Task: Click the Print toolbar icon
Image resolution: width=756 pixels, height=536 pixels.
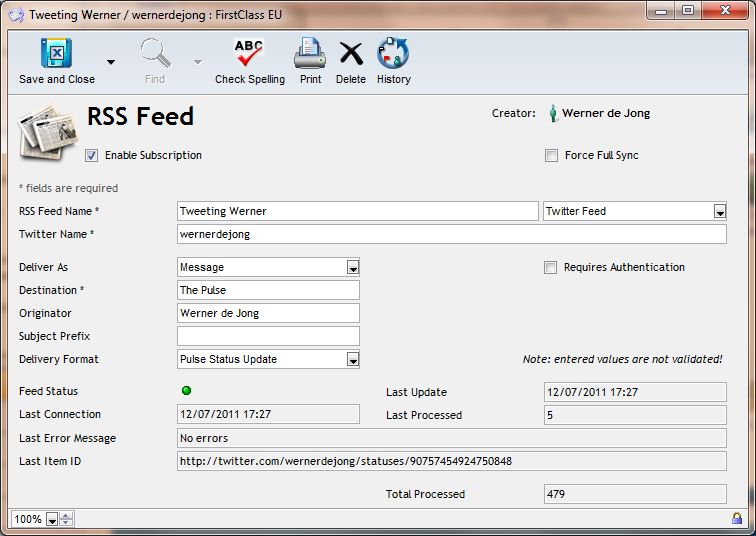Action: tap(310, 53)
